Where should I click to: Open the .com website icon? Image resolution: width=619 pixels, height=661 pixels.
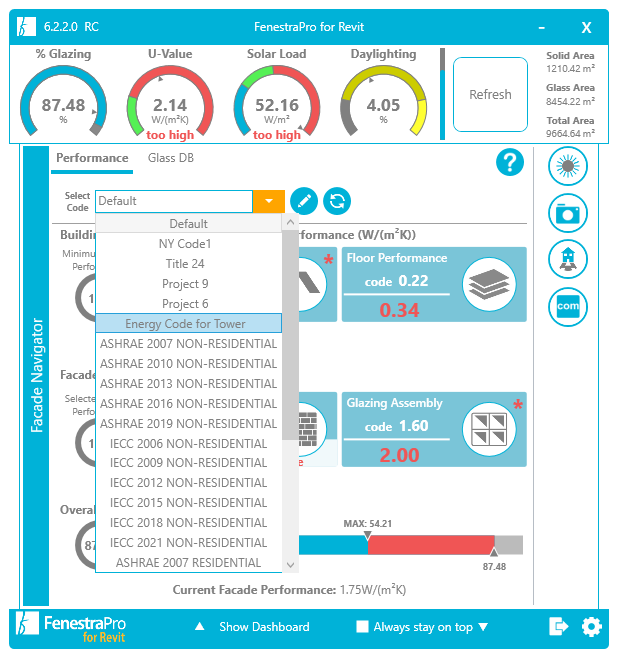tap(568, 306)
